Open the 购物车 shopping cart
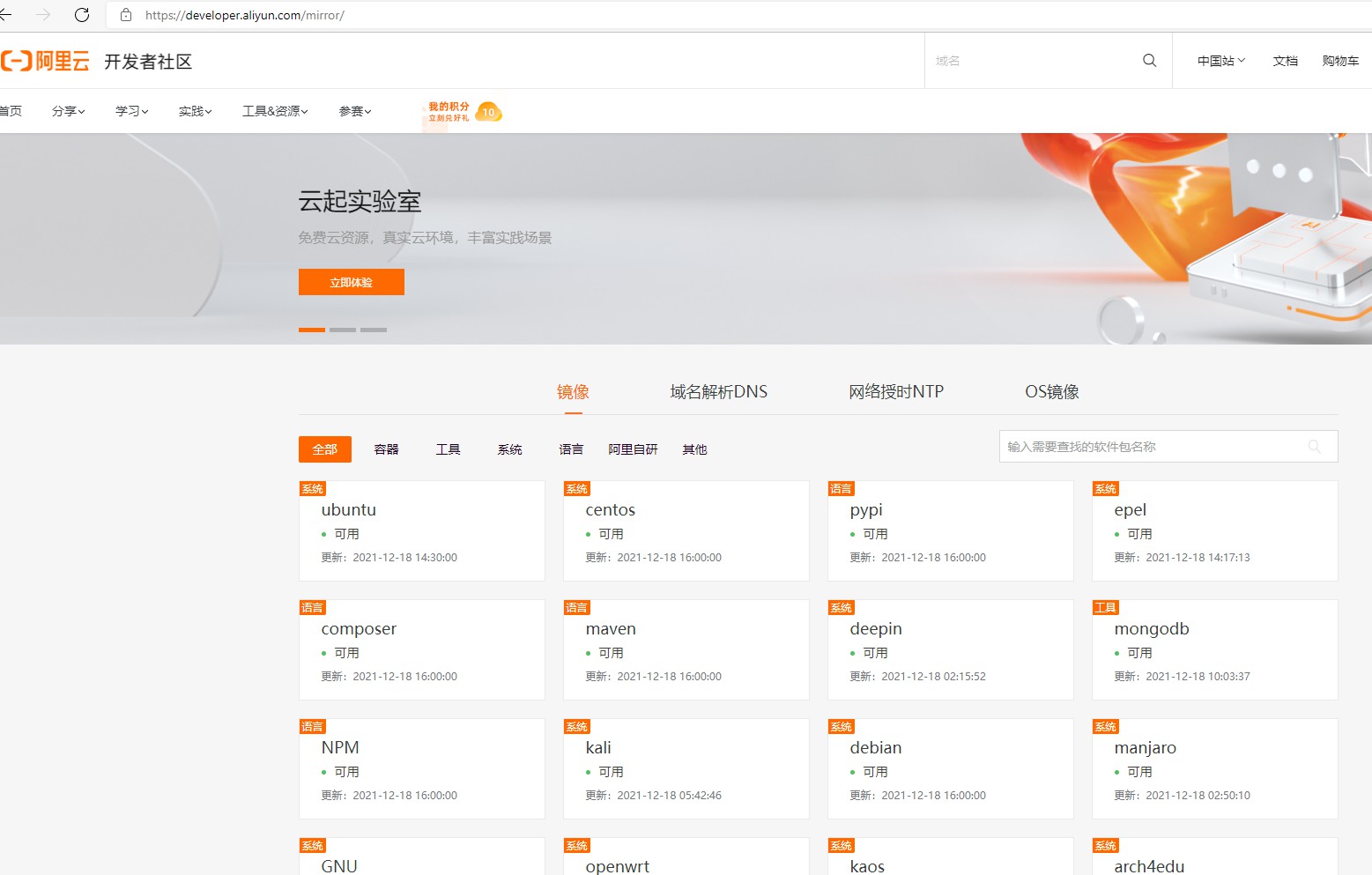The image size is (1372, 875). [1340, 60]
